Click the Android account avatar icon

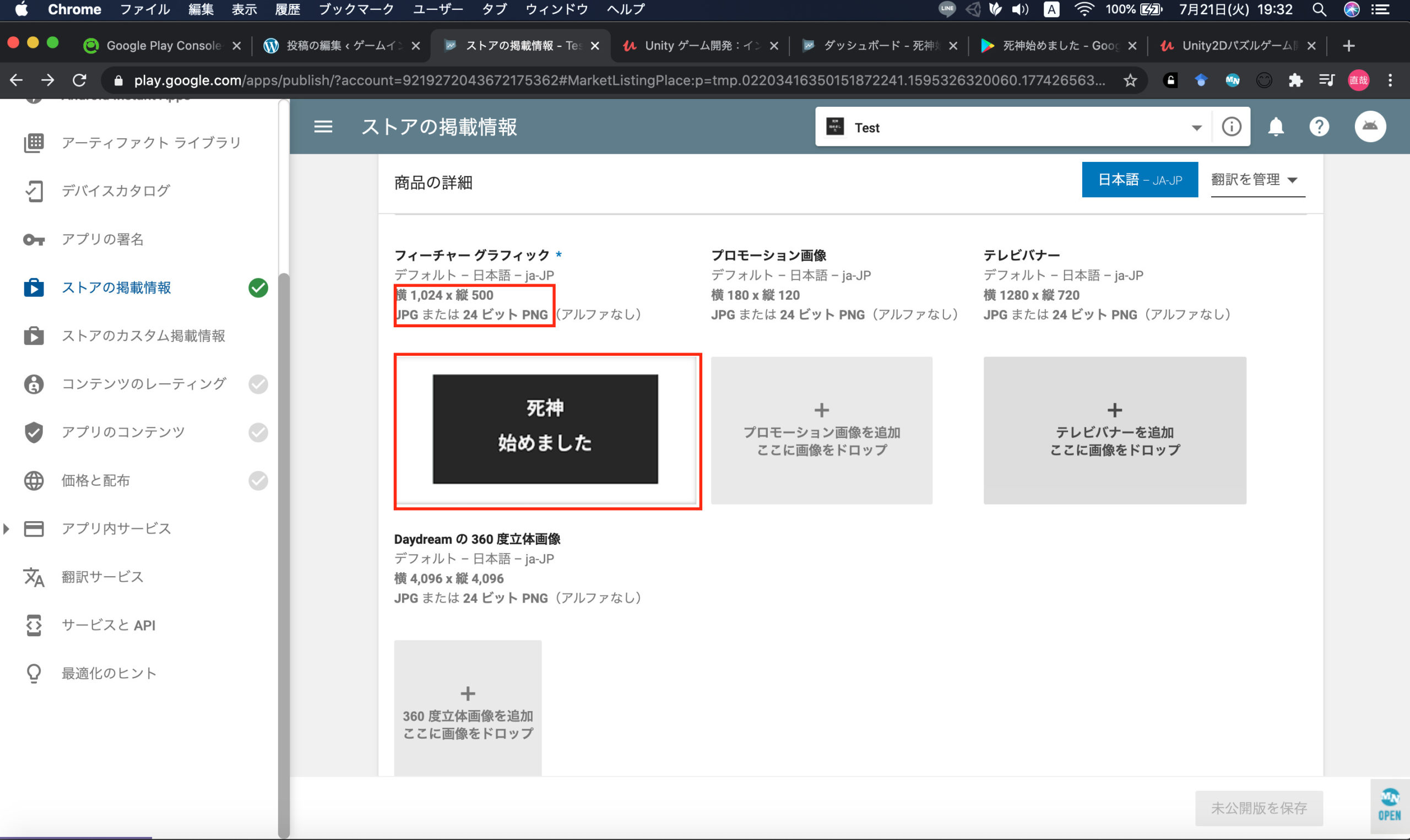1370,126
